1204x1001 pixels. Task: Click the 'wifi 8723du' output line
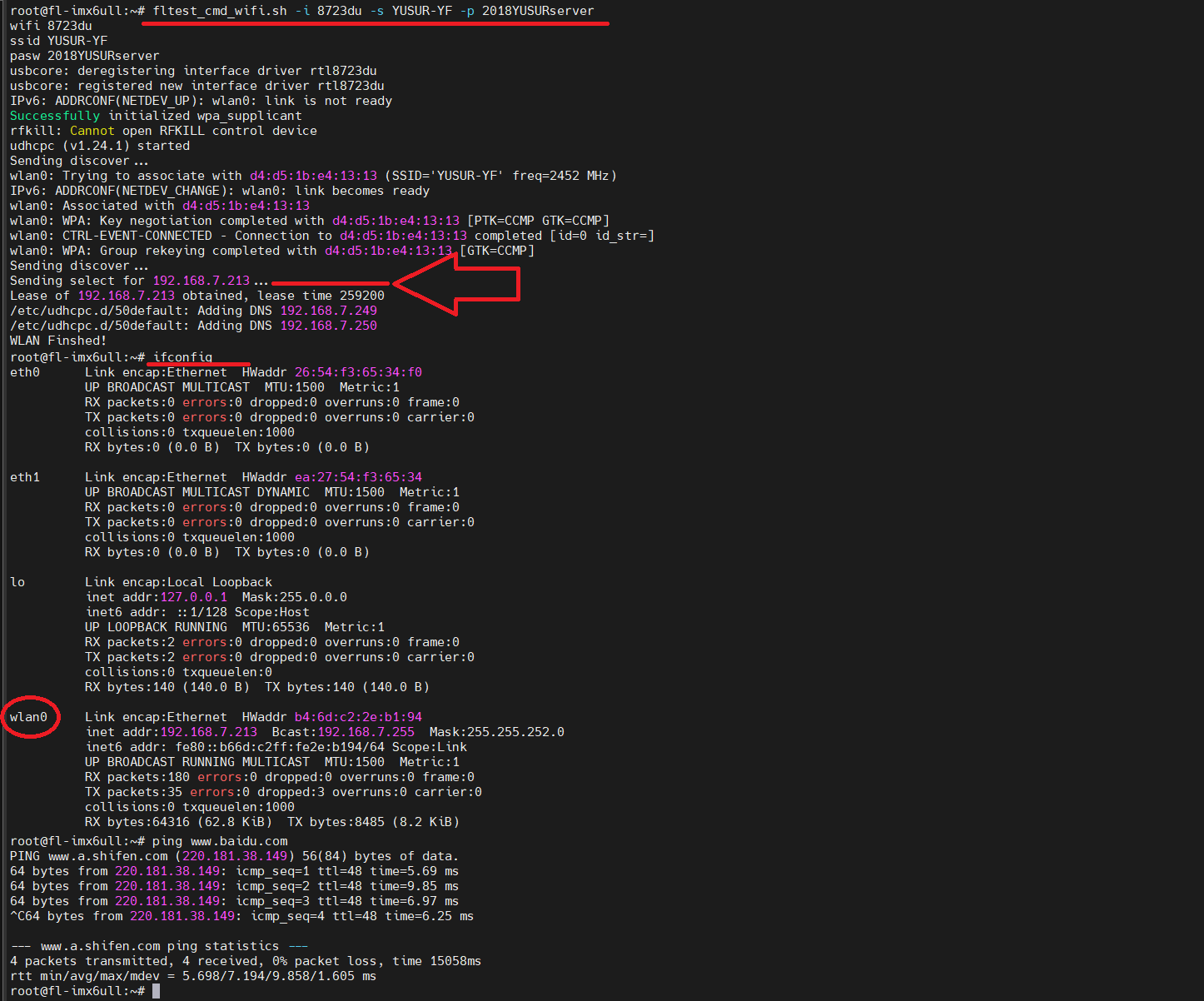pyautogui.click(x=51, y=26)
